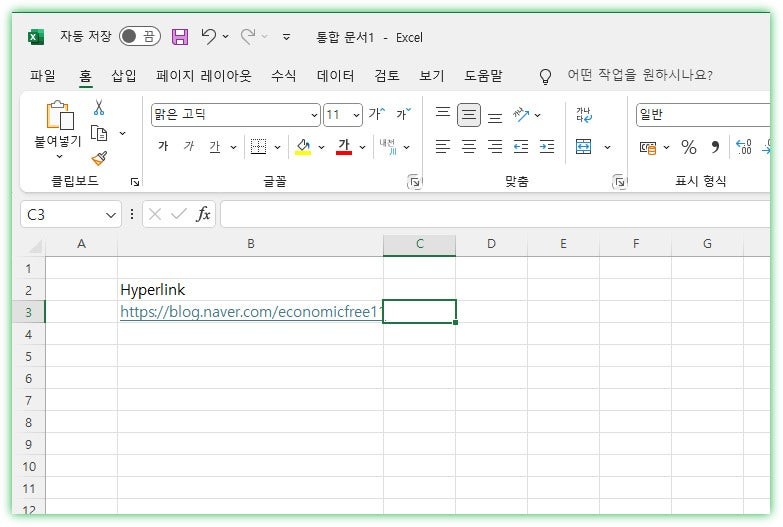Toggle bold formatting
The image size is (783, 527).
(x=163, y=147)
